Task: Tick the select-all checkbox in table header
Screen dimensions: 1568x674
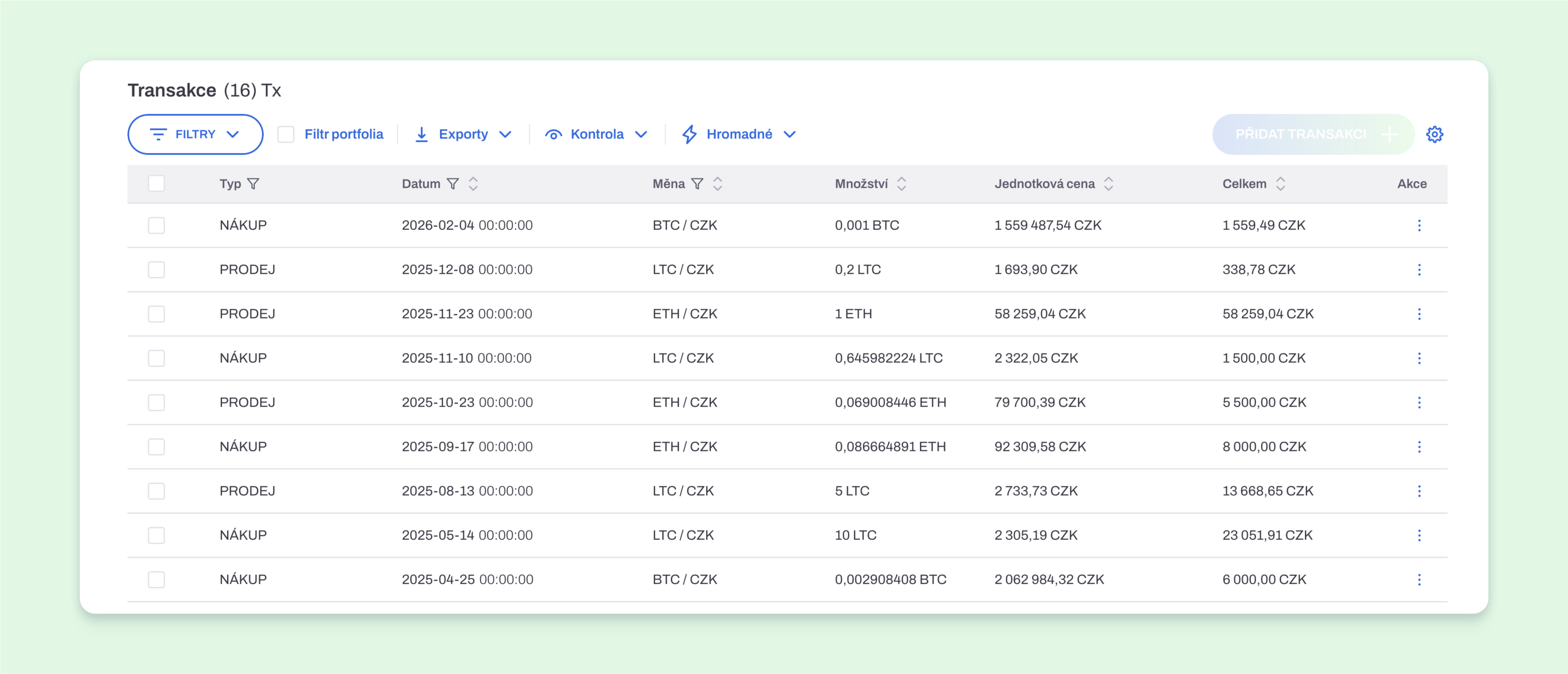Action: (x=156, y=183)
